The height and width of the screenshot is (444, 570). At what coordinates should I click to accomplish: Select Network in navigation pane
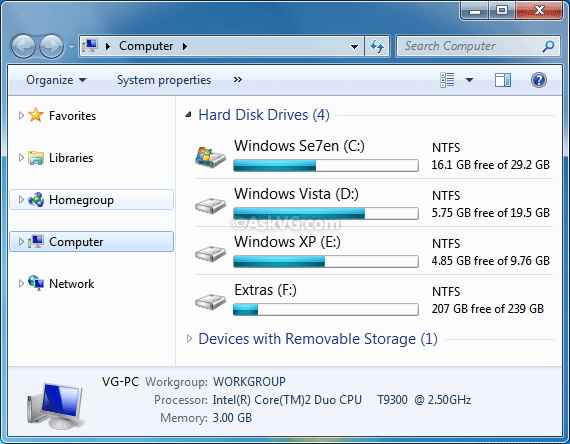pyautogui.click(x=71, y=284)
